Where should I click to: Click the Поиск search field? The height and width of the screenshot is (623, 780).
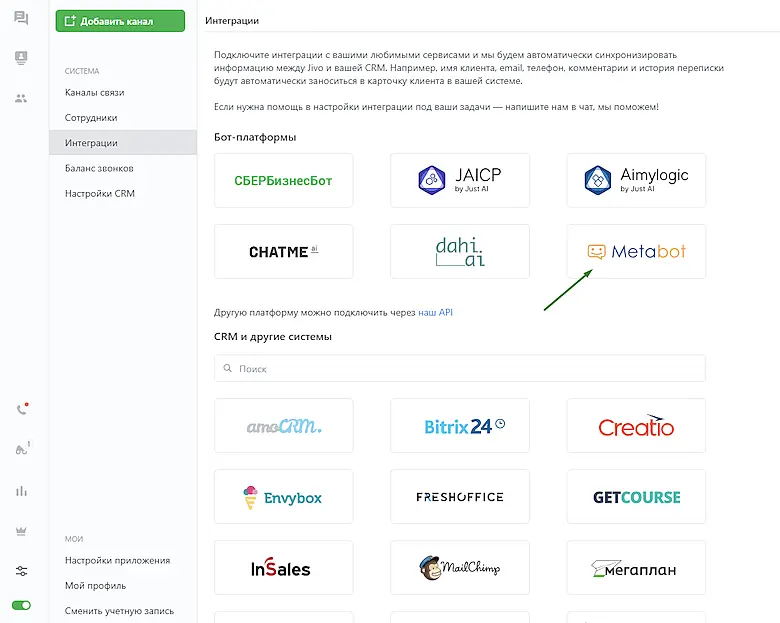[460, 369]
